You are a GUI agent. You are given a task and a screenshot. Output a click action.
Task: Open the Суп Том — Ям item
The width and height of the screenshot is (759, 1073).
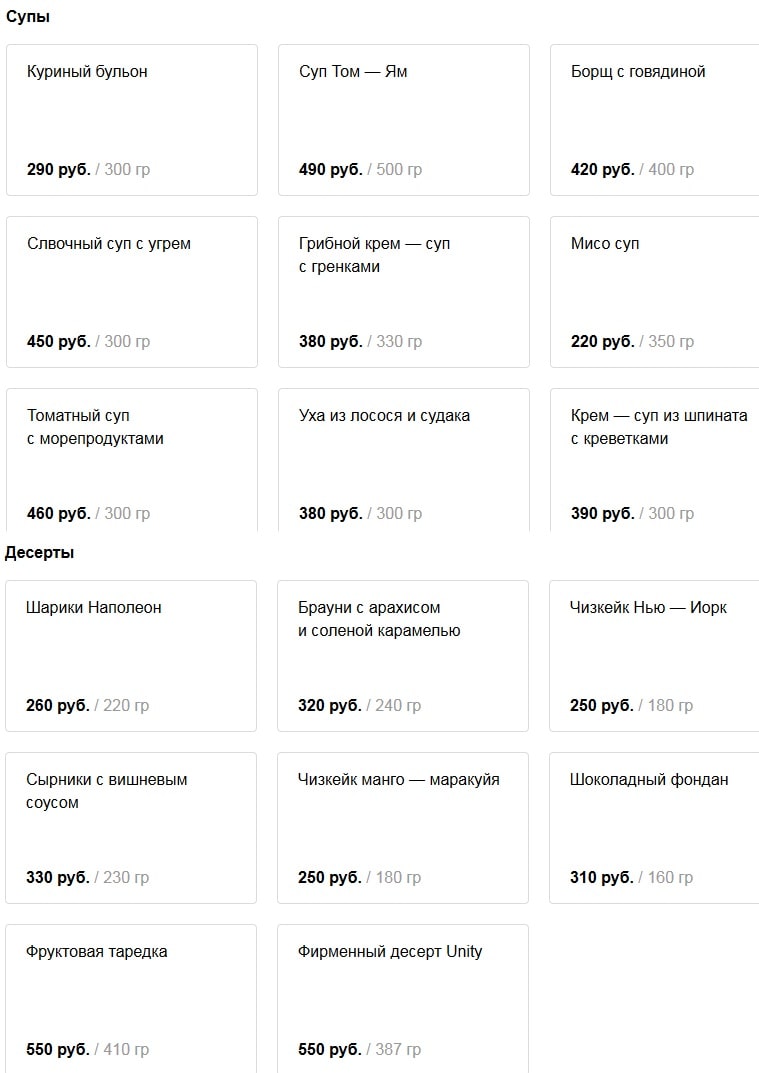[x=404, y=120]
